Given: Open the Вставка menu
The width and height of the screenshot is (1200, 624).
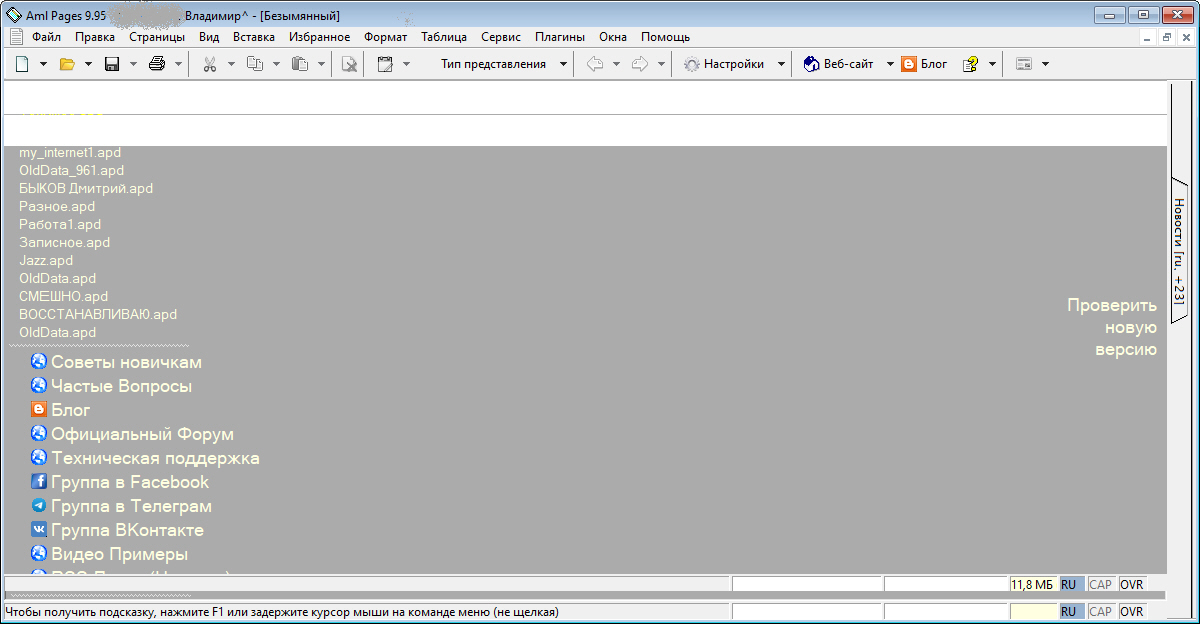Looking at the screenshot, I should point(254,37).
